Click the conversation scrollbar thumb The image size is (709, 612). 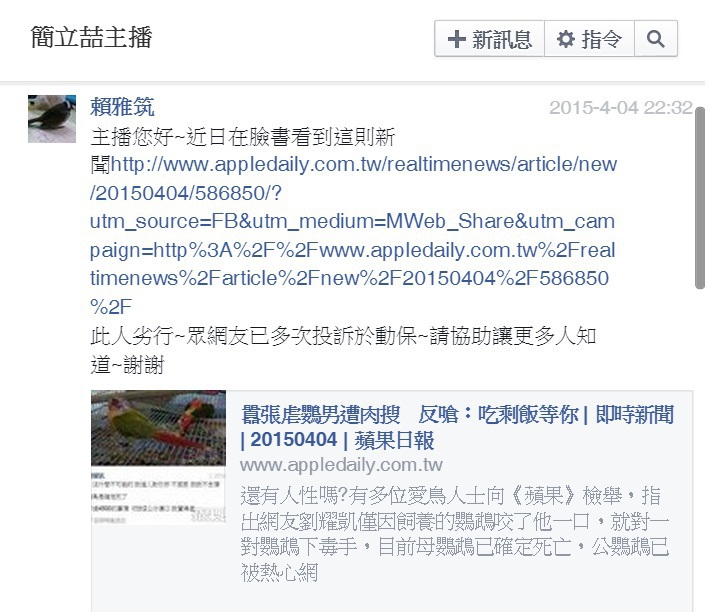tap(700, 198)
